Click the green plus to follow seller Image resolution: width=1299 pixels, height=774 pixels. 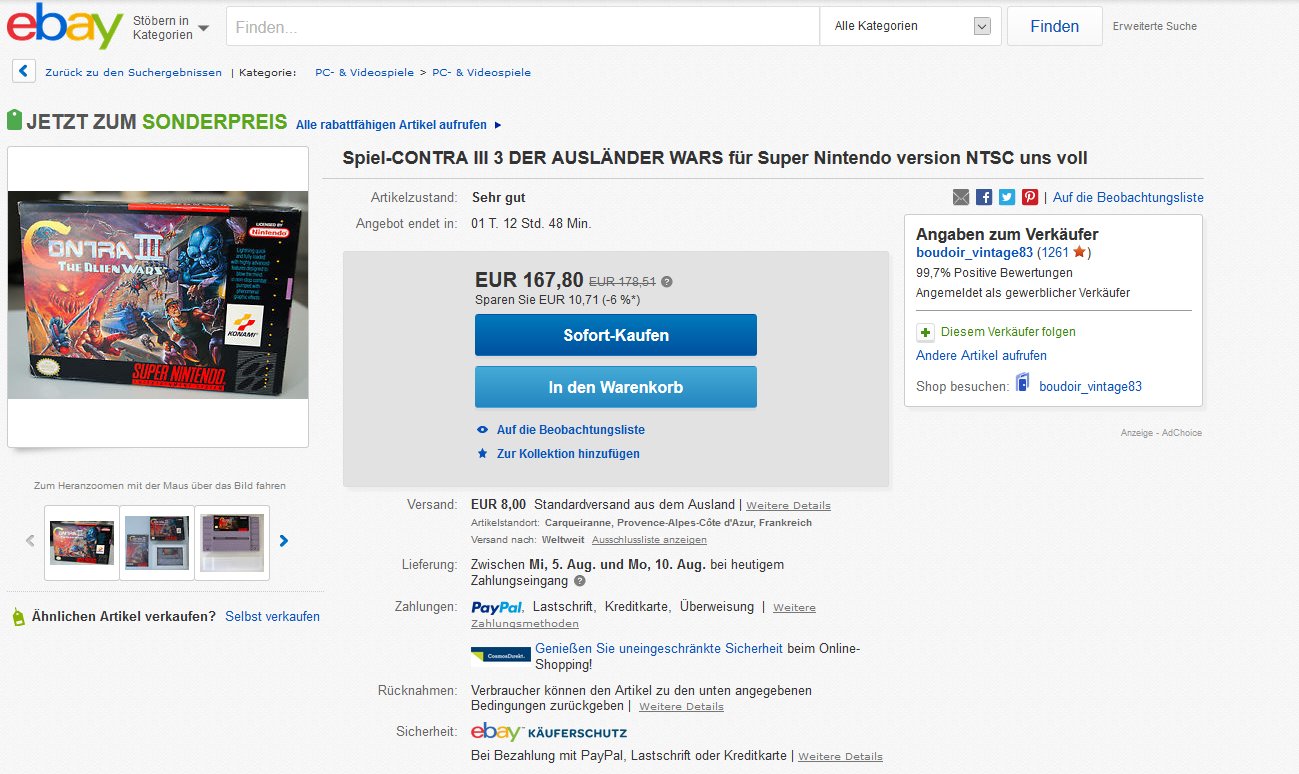click(925, 332)
